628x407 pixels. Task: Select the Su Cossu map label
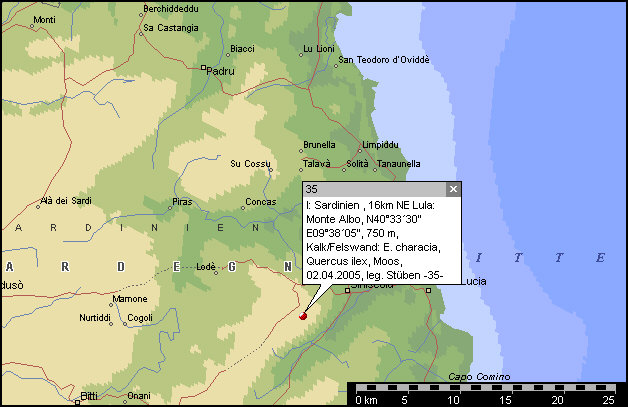tap(250, 164)
